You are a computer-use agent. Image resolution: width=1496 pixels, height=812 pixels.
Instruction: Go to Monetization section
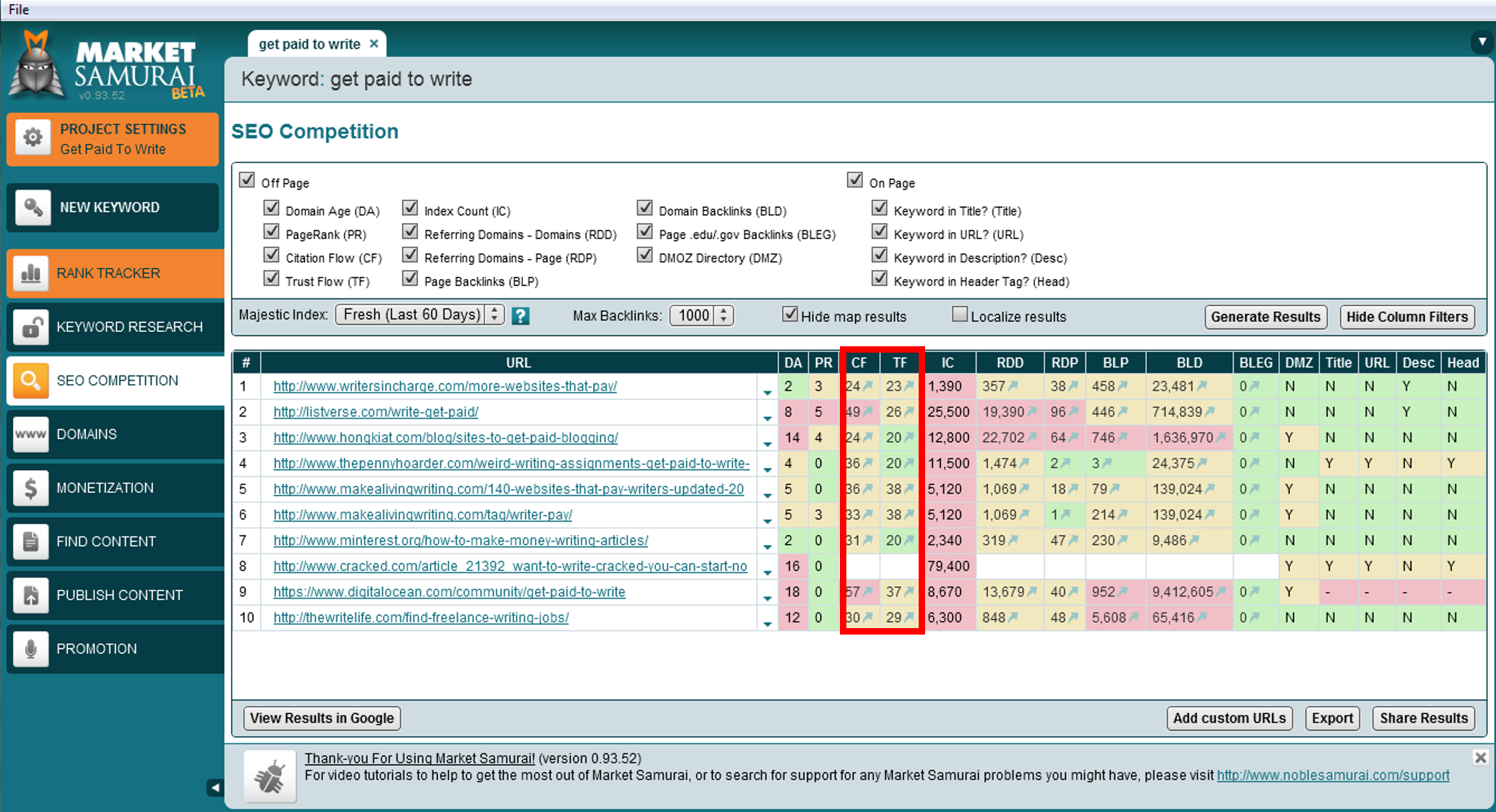(x=115, y=488)
